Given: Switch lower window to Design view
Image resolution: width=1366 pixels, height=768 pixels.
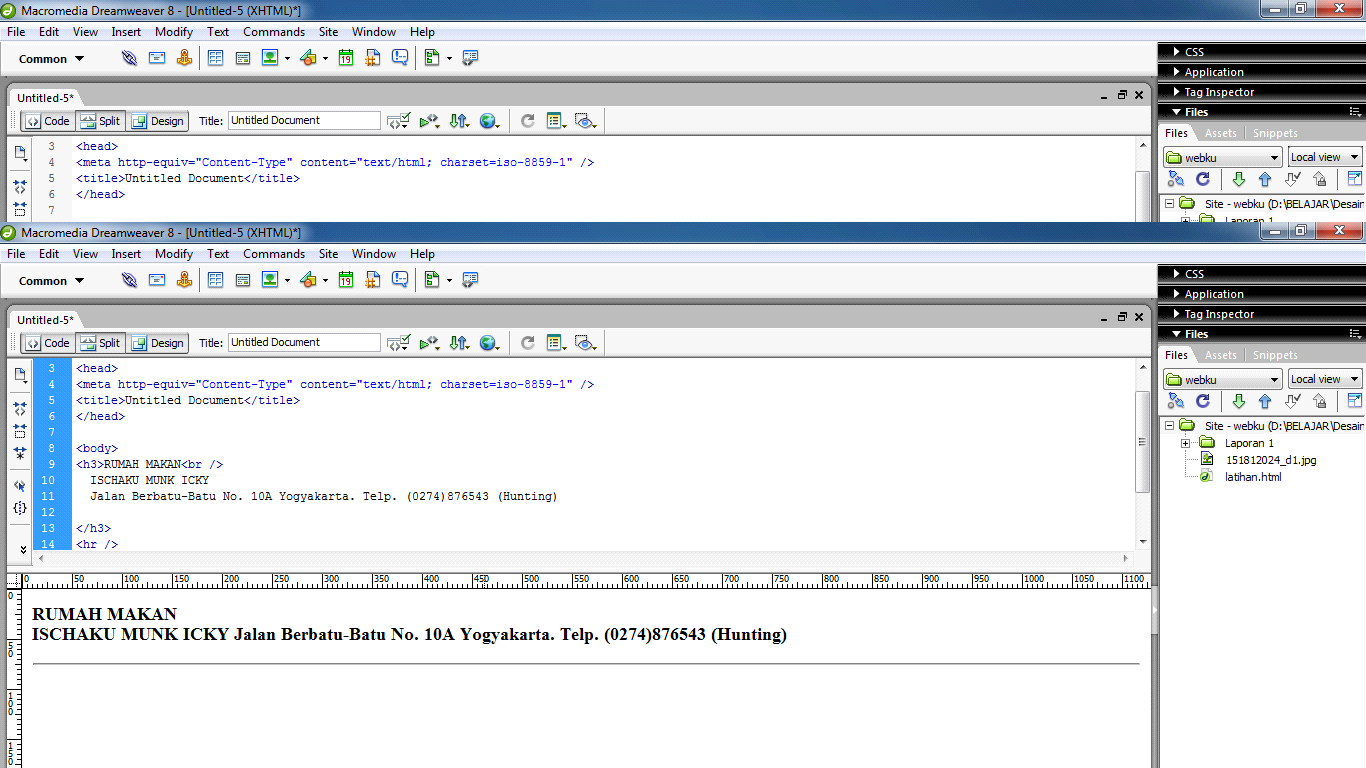Looking at the screenshot, I should [x=157, y=343].
